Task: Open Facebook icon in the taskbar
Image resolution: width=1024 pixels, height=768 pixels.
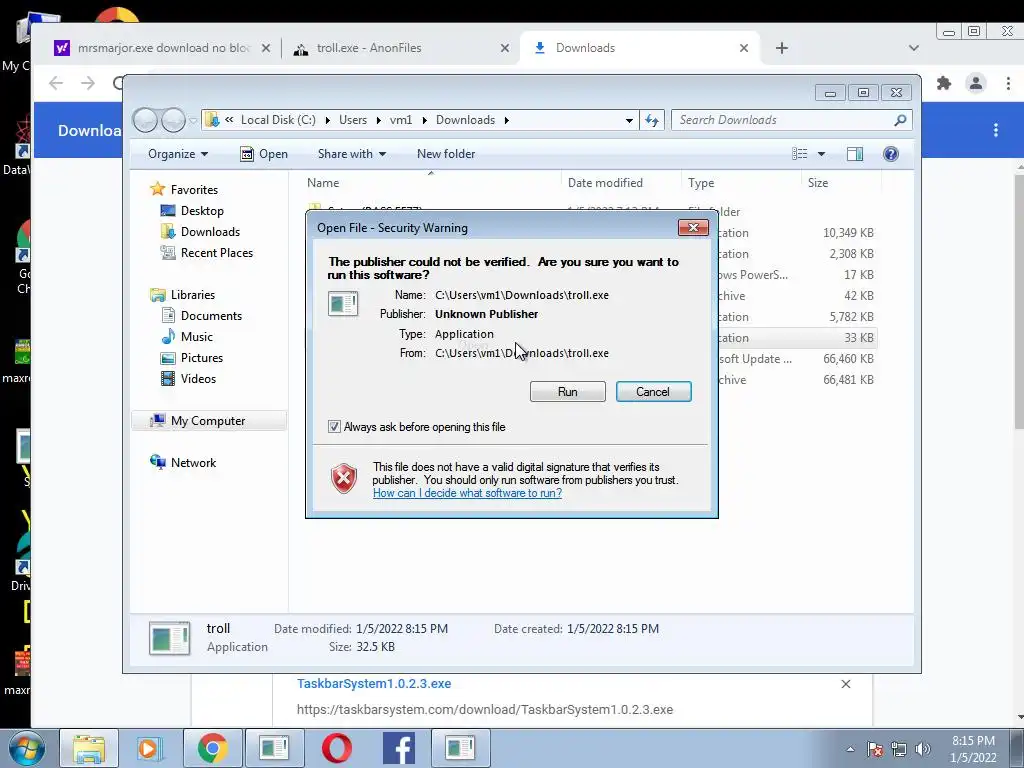Action: pyautogui.click(x=399, y=748)
